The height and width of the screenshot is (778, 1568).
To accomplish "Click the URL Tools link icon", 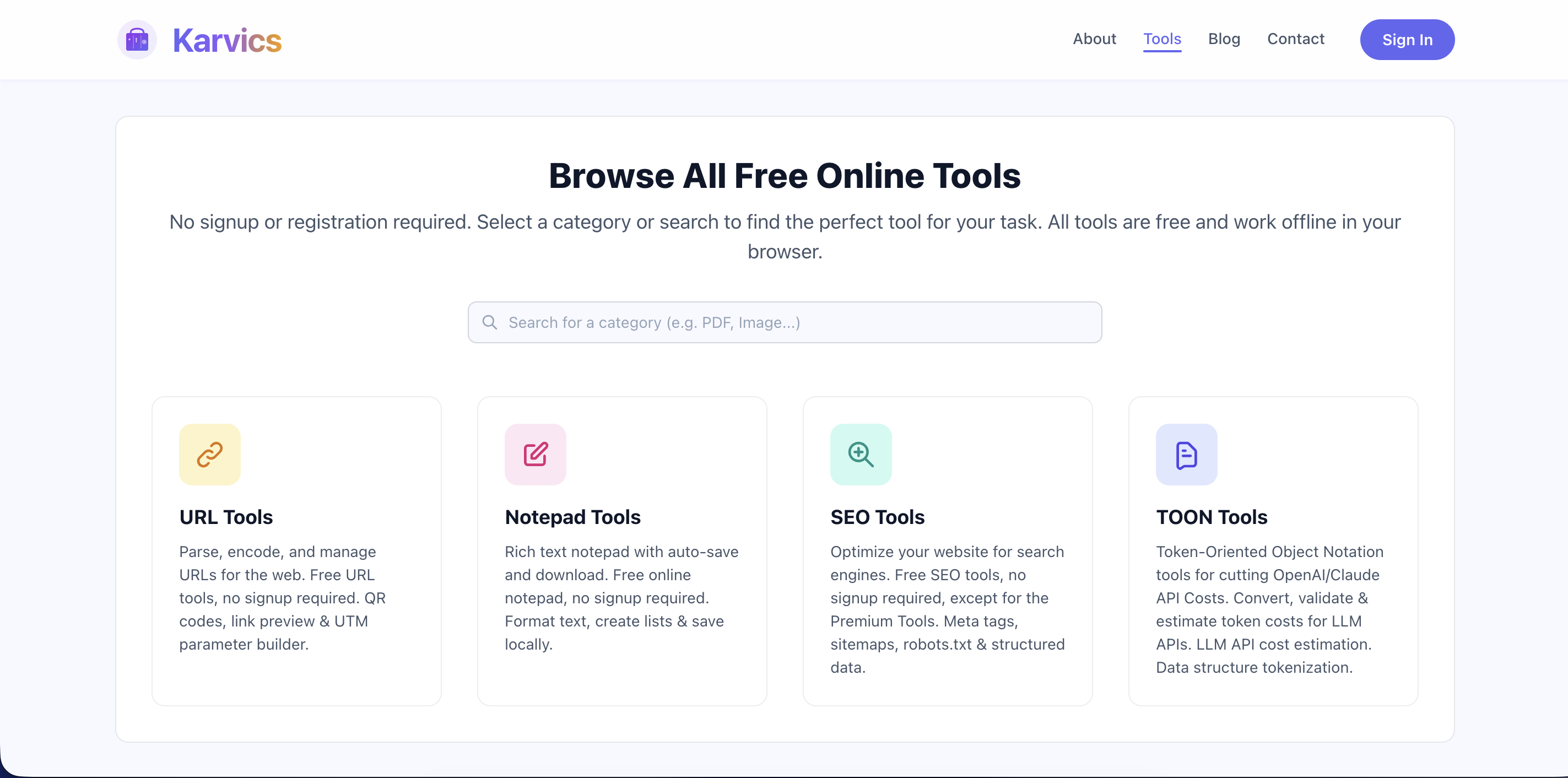I will pyautogui.click(x=209, y=454).
